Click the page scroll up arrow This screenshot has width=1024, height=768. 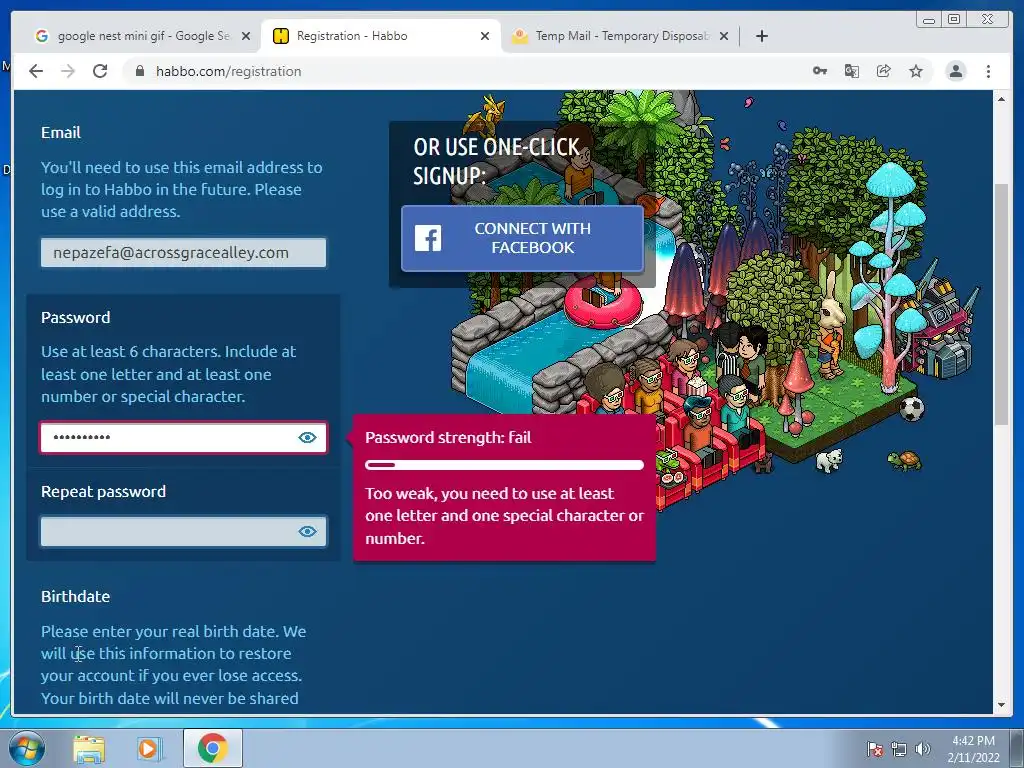[x=1001, y=99]
